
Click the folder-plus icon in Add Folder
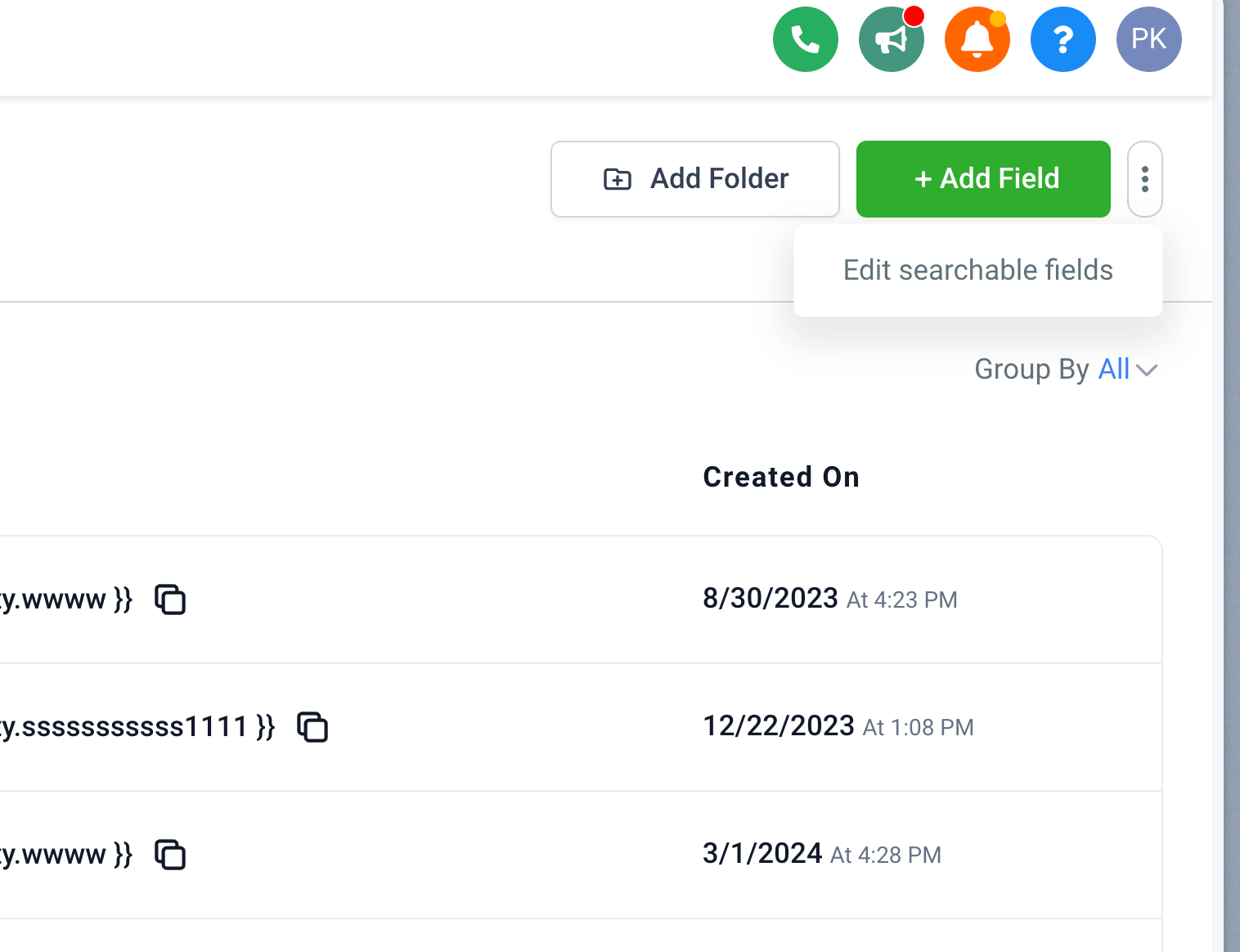coord(618,179)
